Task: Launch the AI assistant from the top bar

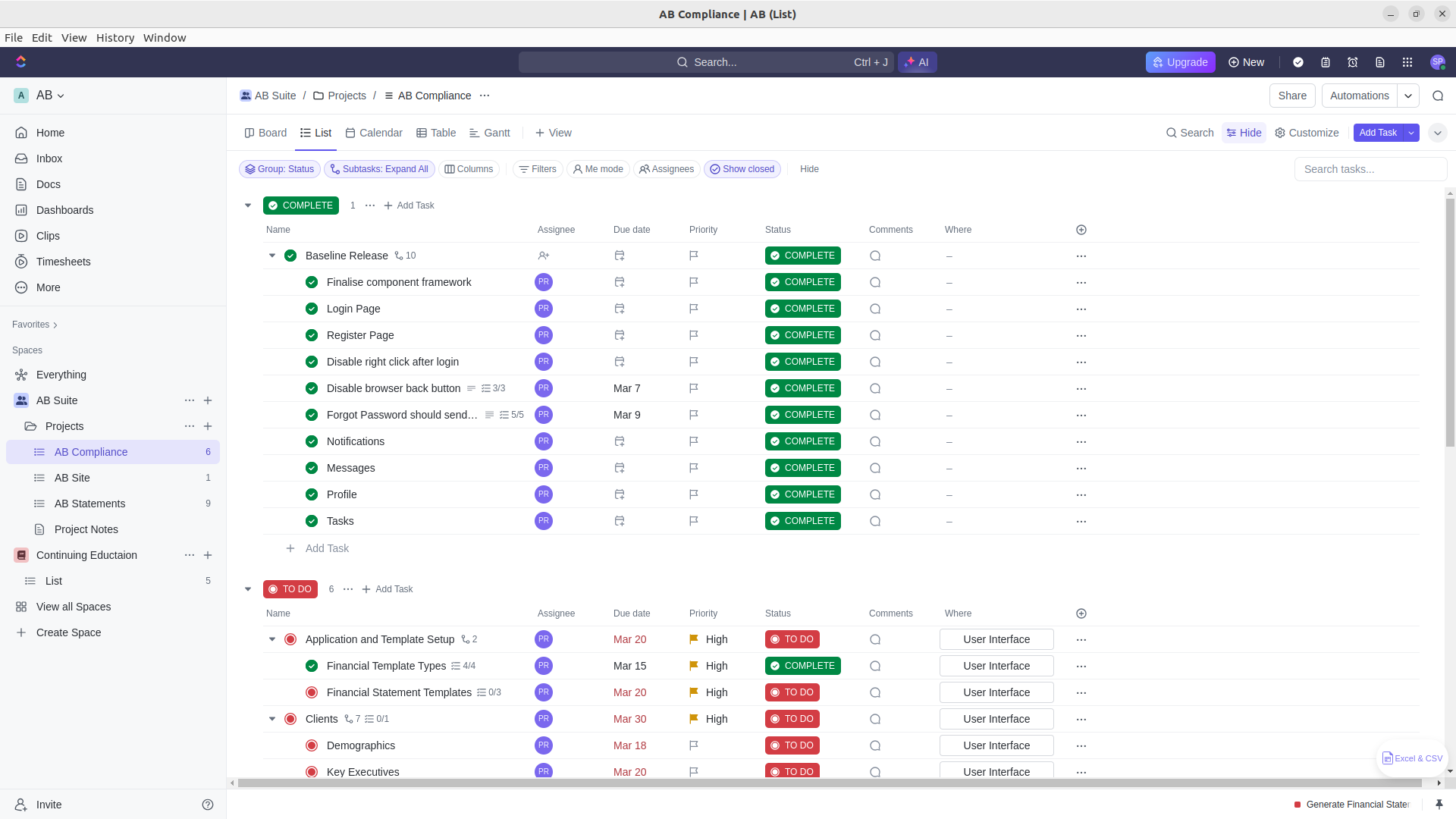Action: pyautogui.click(x=917, y=61)
